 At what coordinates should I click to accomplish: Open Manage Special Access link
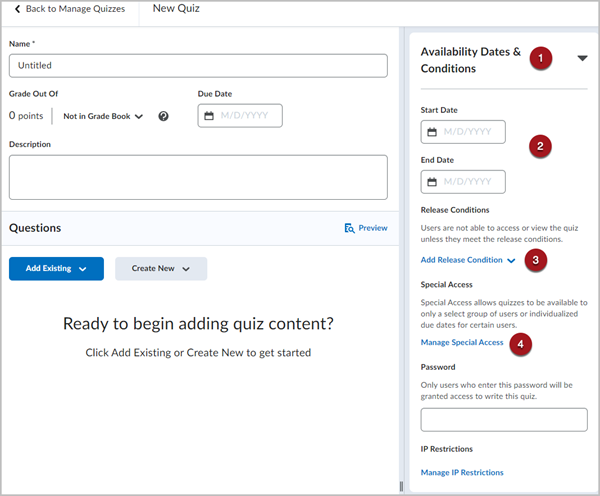462,342
